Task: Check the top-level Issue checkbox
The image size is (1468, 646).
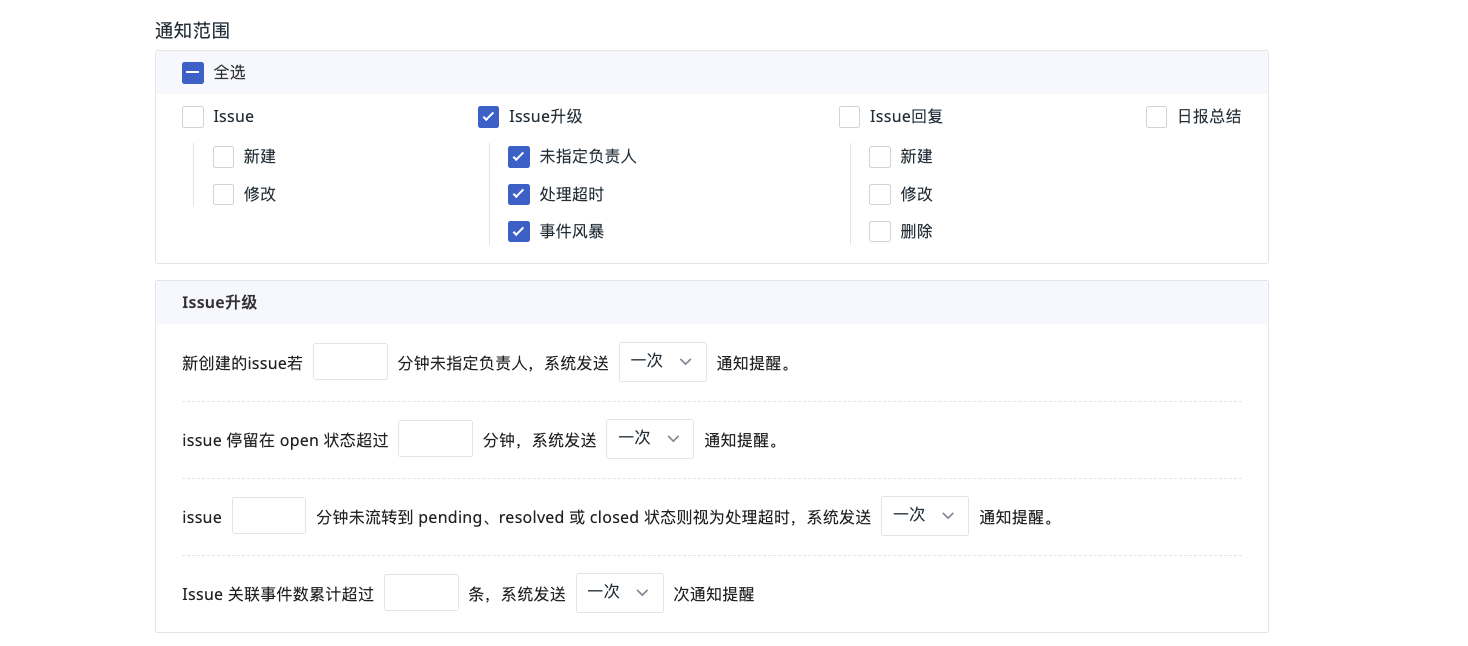Action: (x=193, y=117)
